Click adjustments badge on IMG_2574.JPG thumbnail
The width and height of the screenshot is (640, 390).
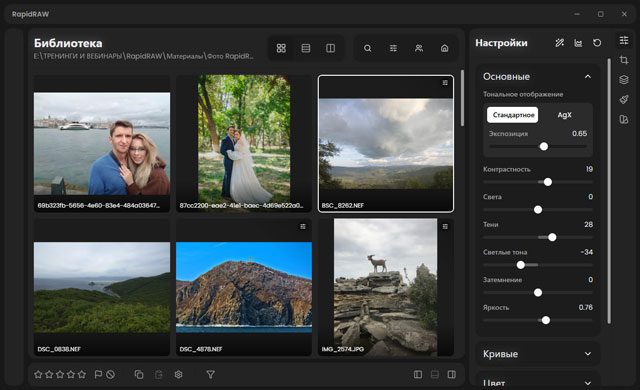tap(445, 226)
